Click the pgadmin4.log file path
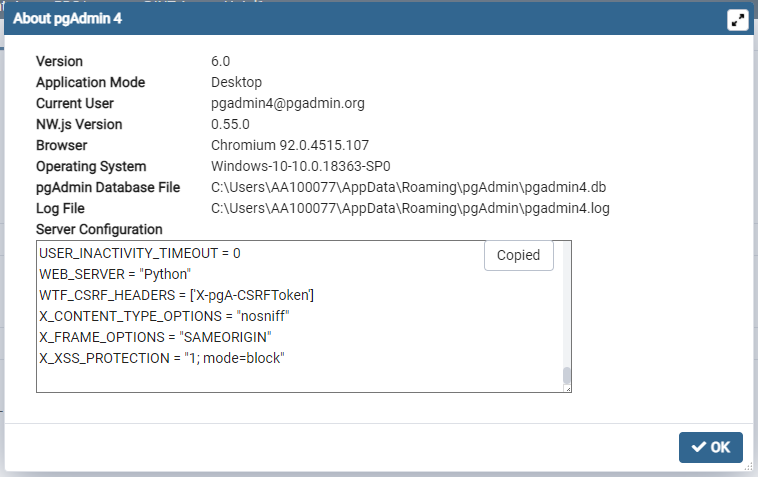758x477 pixels. pyautogui.click(x=410, y=208)
